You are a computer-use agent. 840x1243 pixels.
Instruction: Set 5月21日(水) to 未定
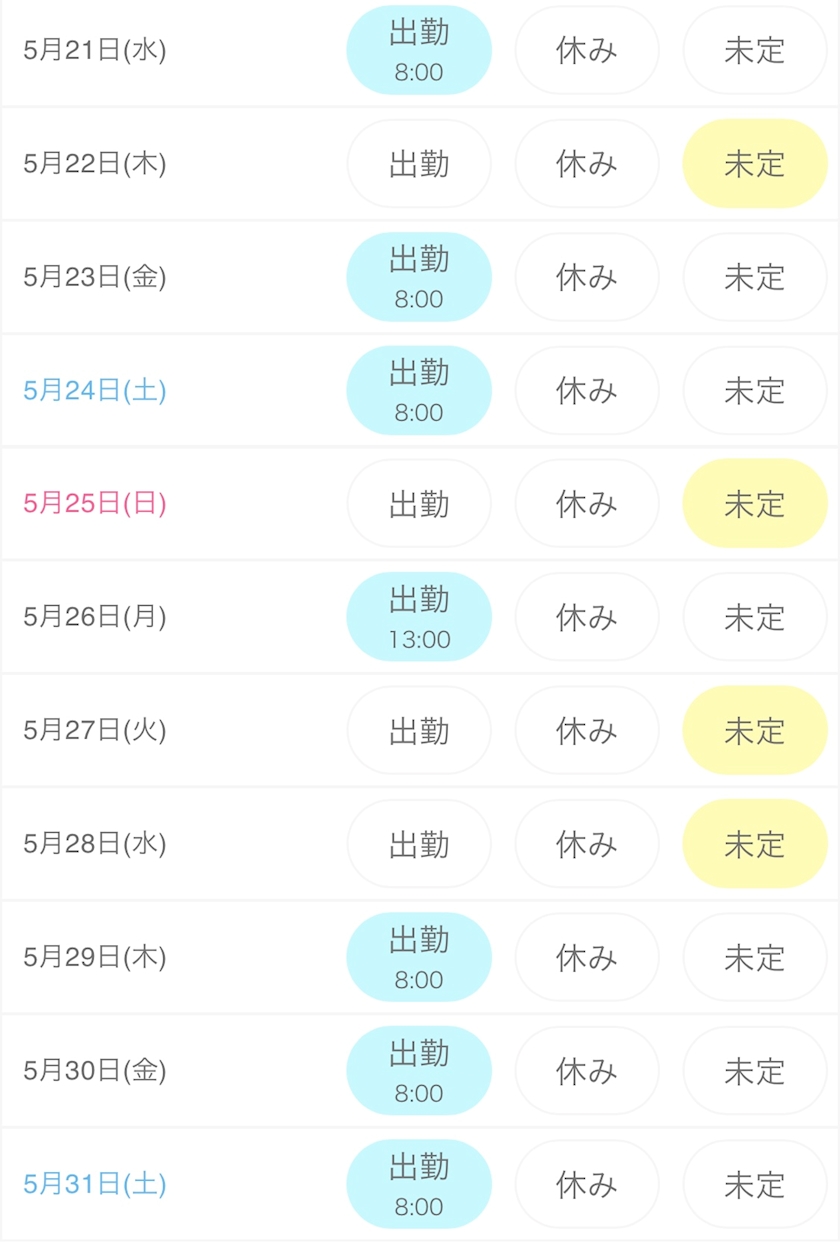tap(755, 50)
